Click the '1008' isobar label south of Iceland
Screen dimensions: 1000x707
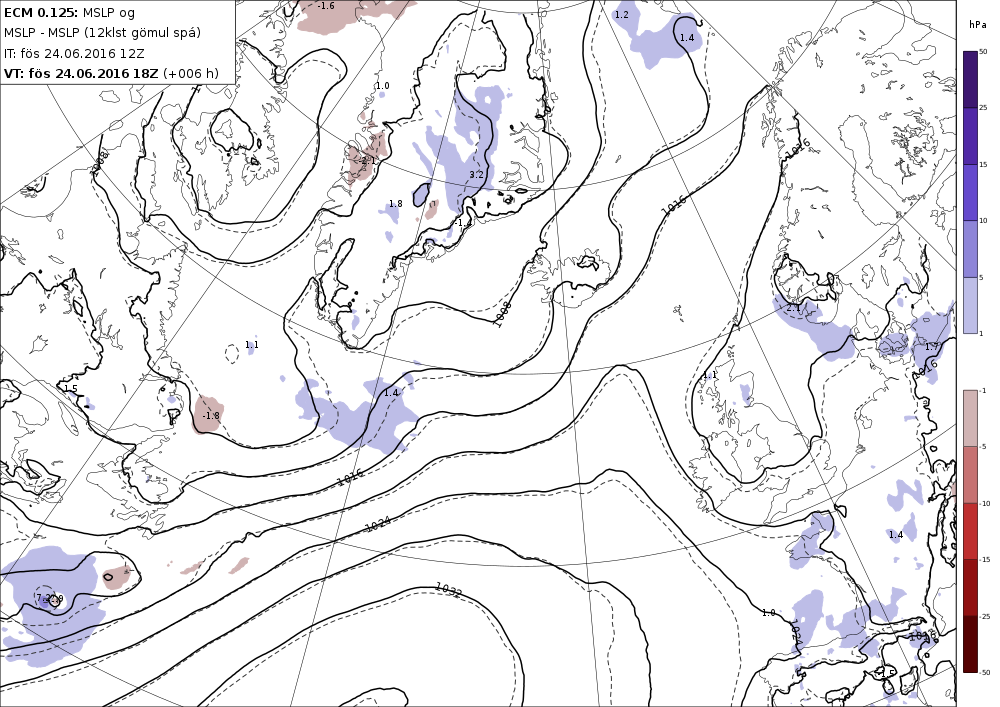(503, 314)
